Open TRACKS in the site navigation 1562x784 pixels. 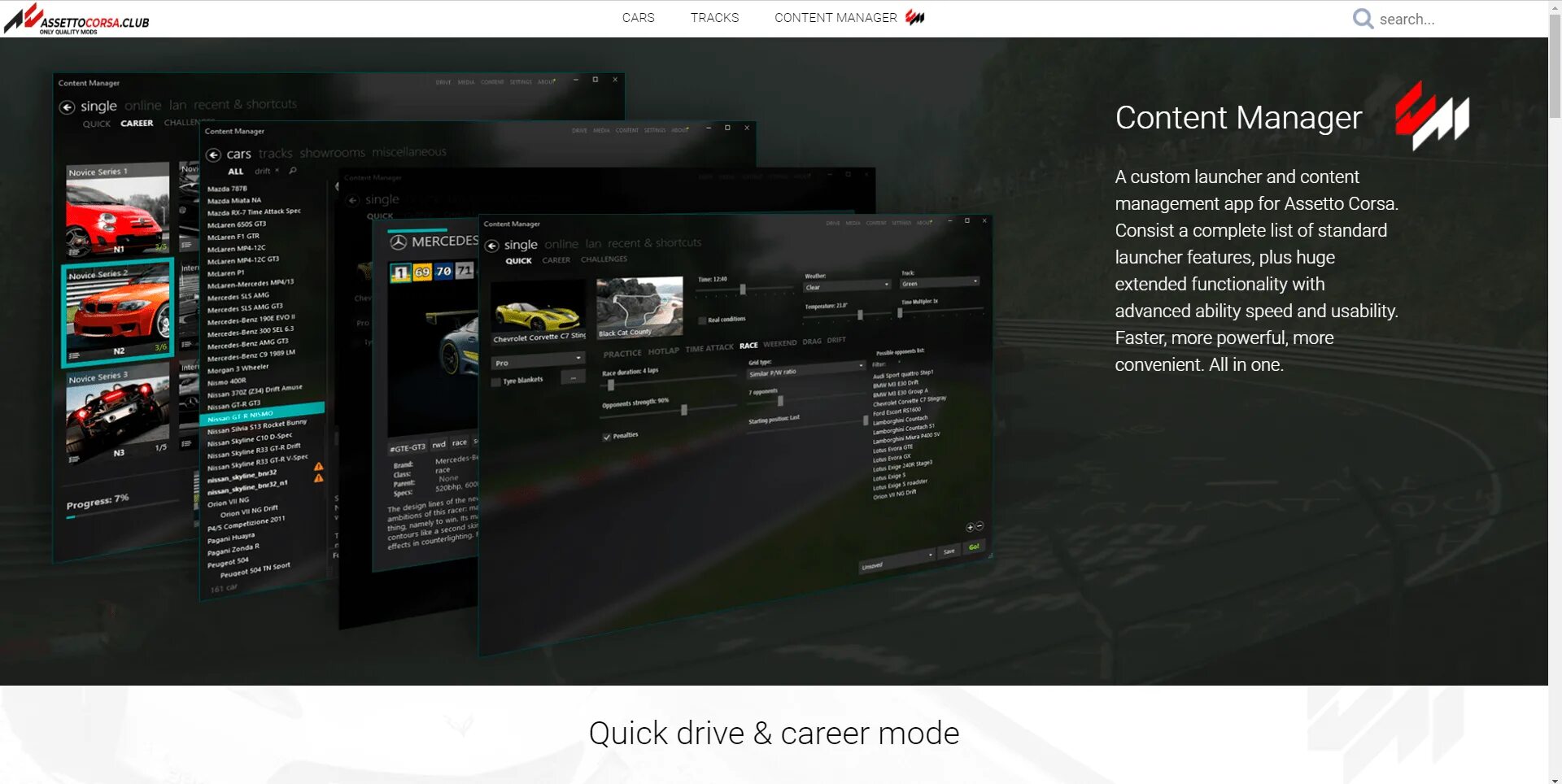[715, 18]
